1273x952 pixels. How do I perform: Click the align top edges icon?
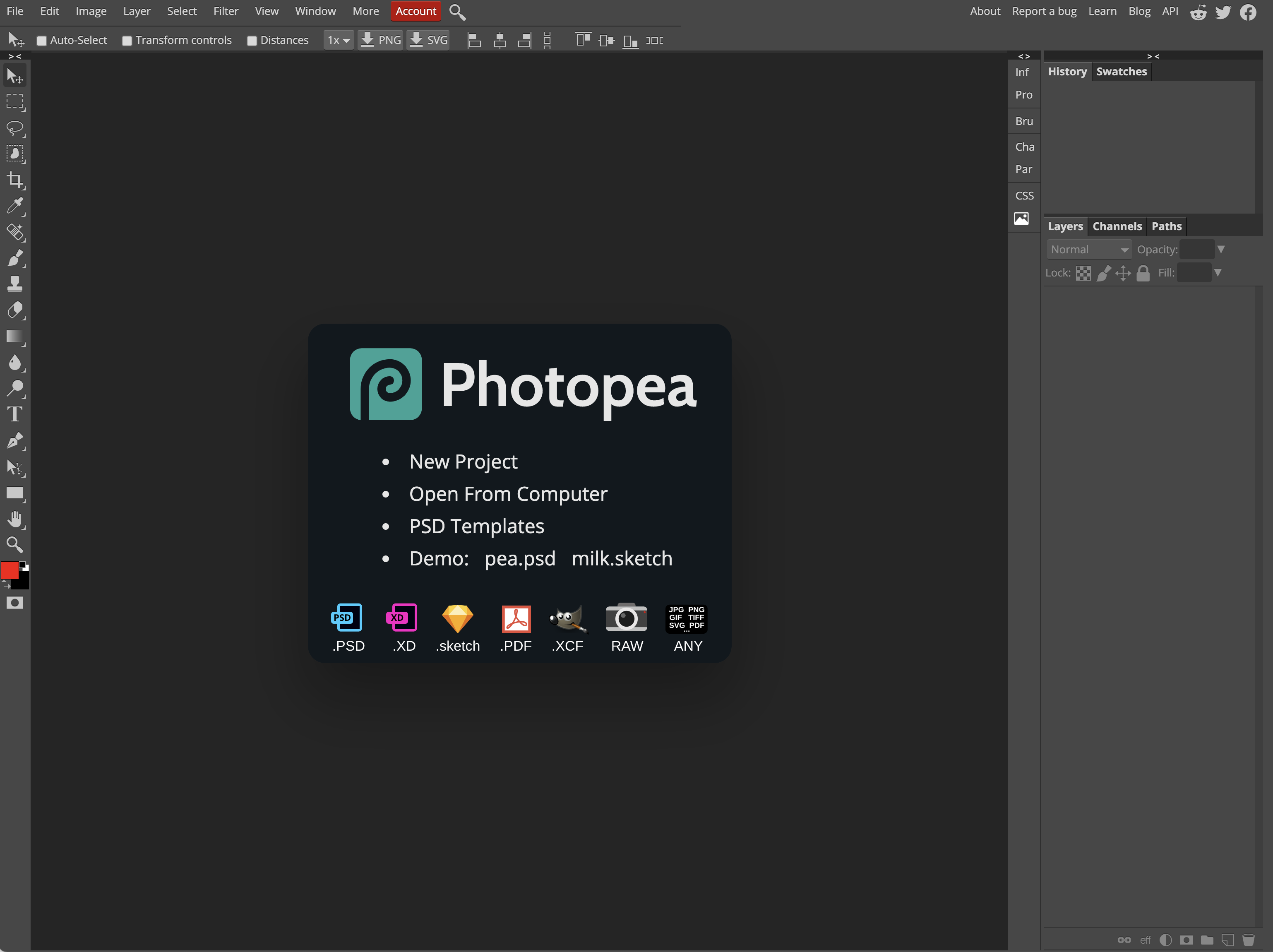coord(583,40)
